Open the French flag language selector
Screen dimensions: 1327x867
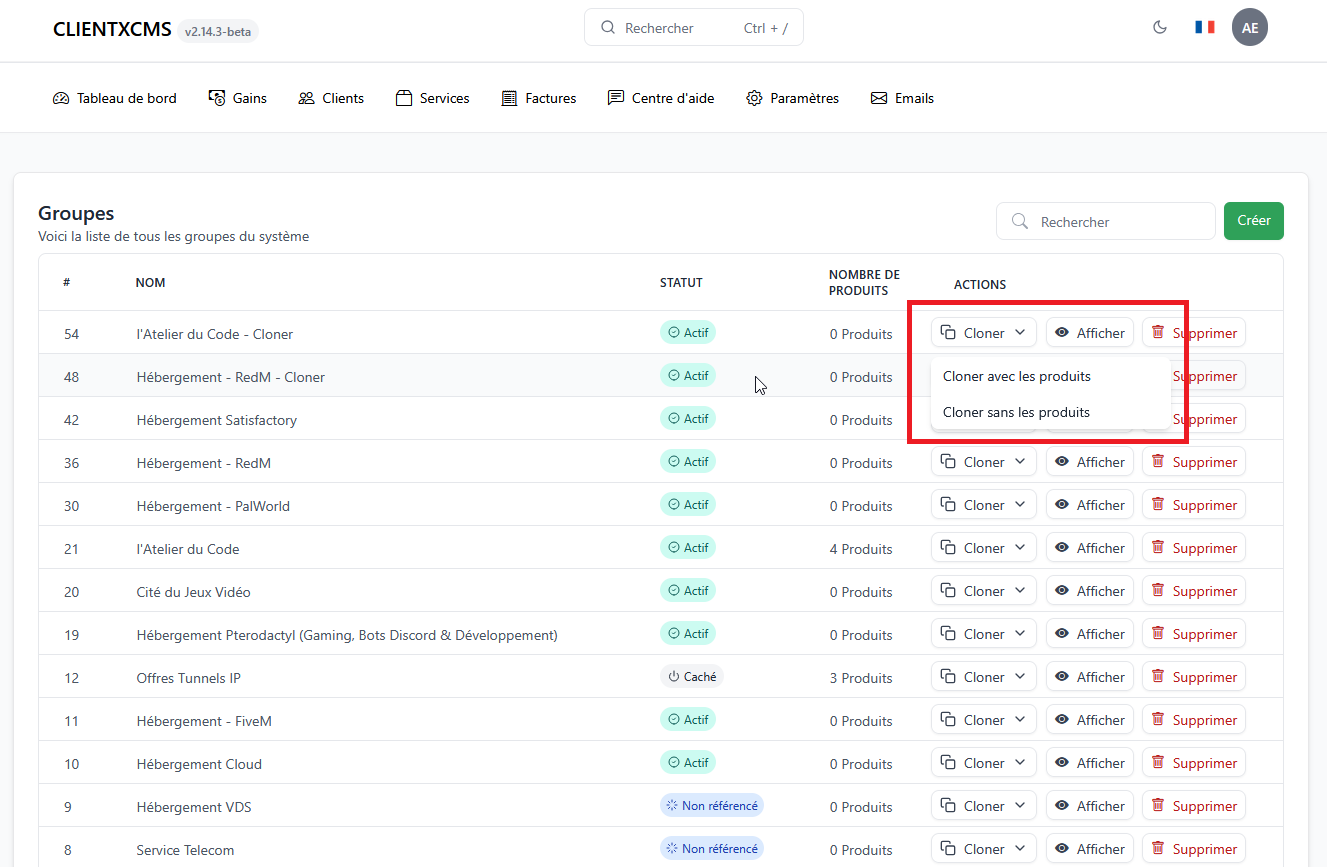1204,27
